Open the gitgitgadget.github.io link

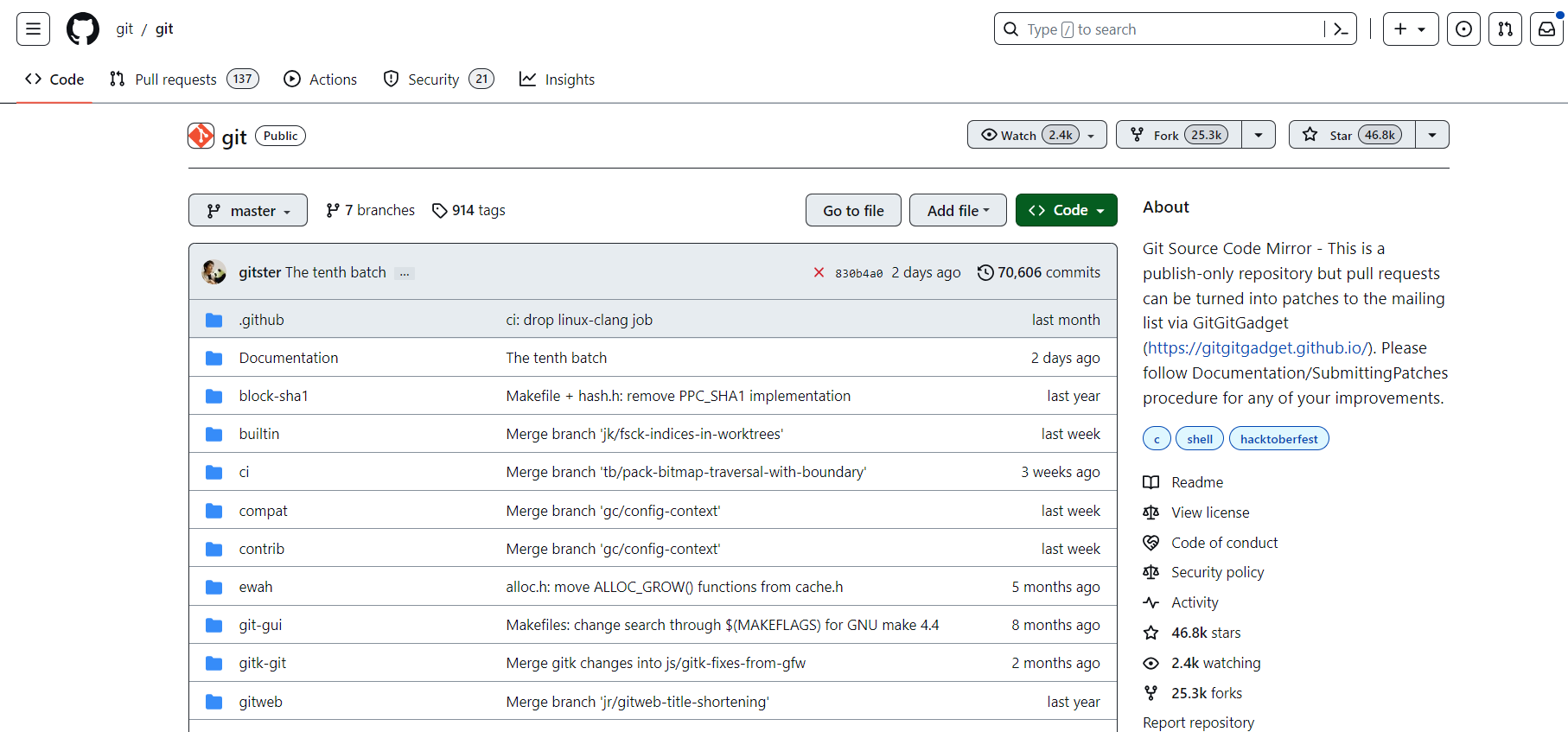1258,347
